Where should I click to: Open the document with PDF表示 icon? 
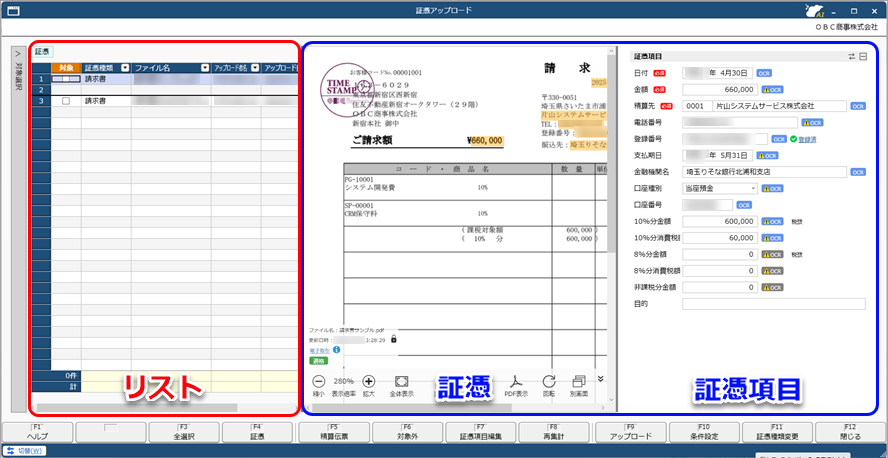[516, 381]
